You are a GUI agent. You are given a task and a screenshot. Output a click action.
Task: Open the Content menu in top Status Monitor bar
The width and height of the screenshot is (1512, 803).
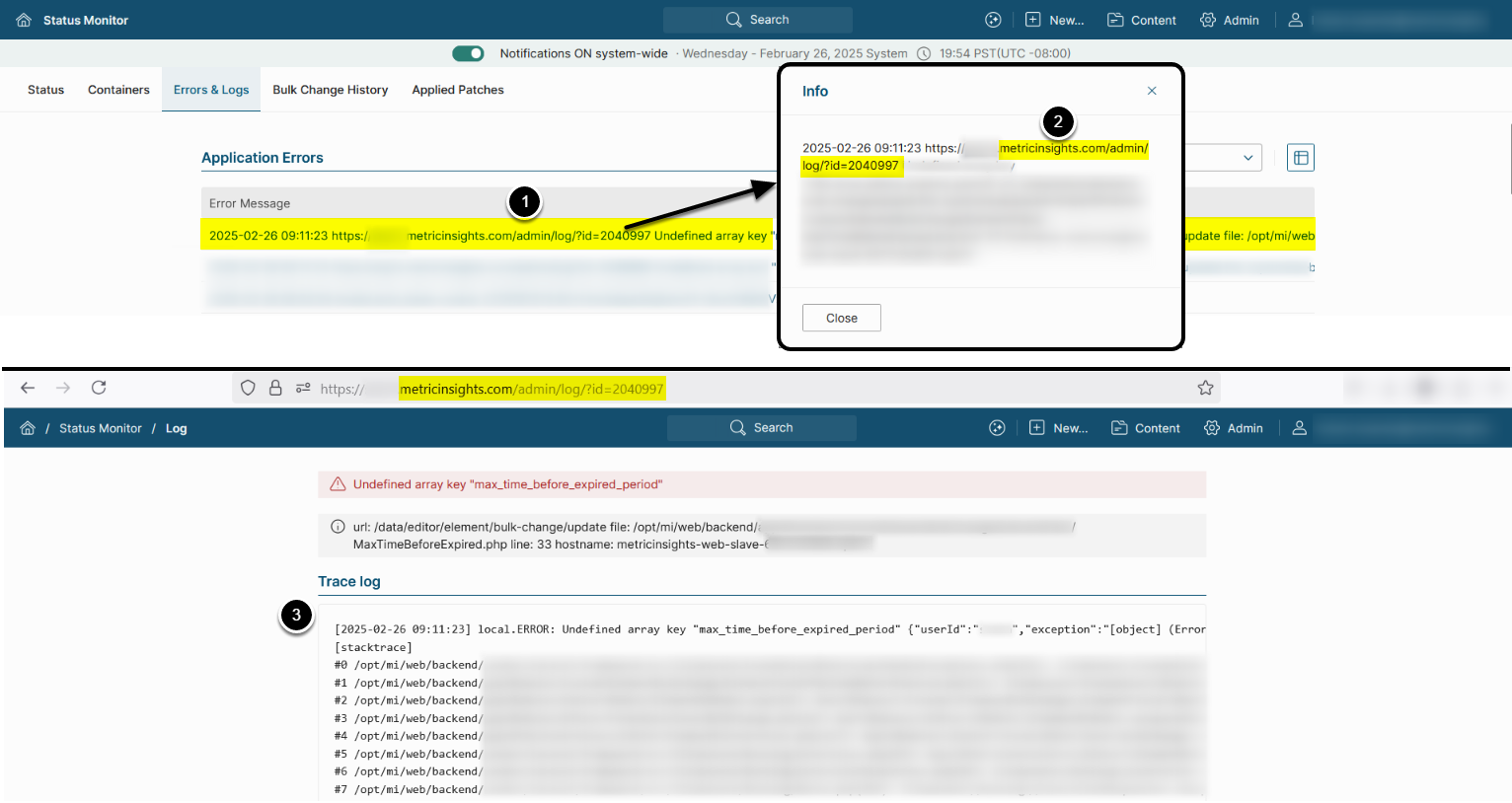click(x=1142, y=20)
